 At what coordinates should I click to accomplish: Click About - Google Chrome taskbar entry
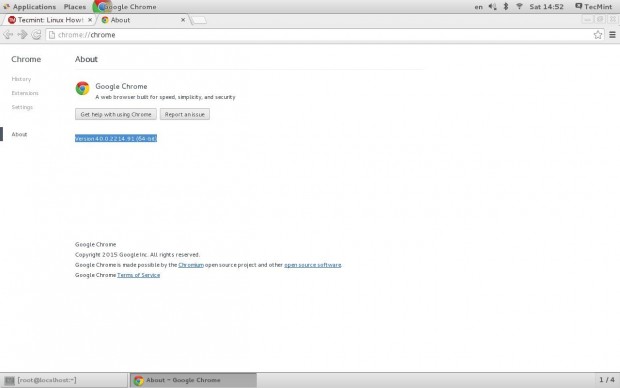click(193, 380)
